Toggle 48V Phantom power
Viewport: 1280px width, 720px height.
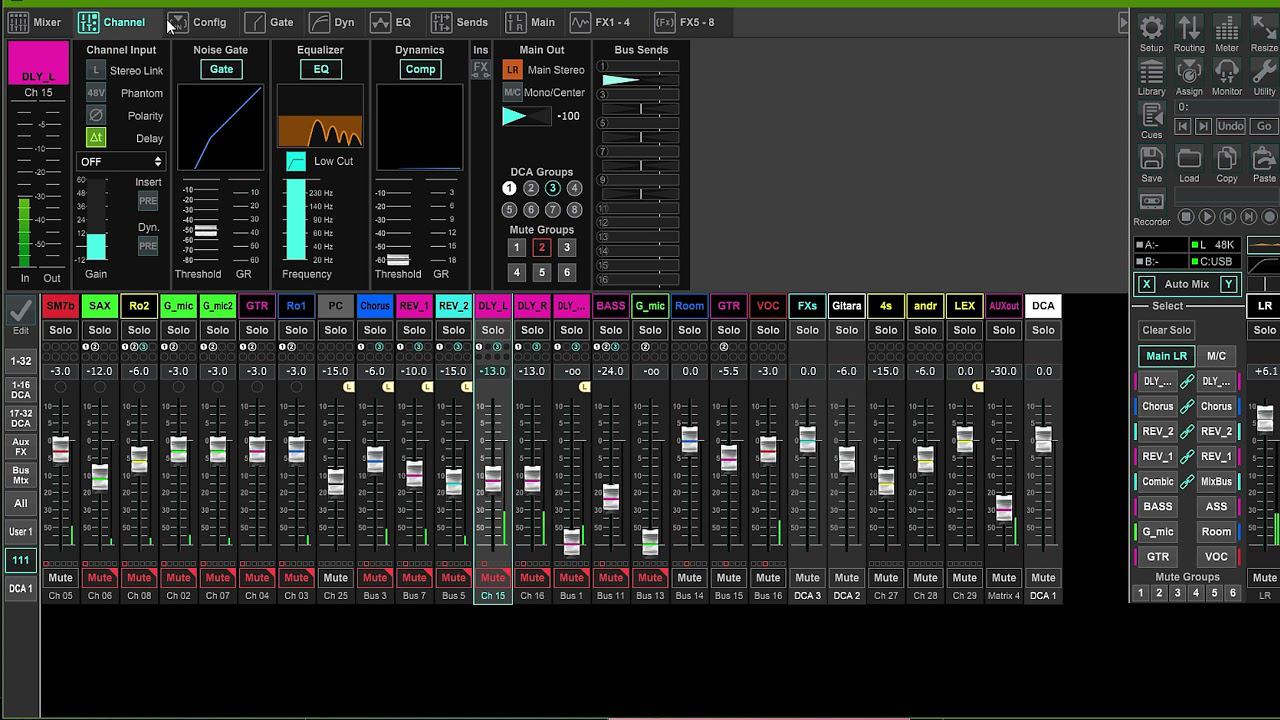pyautogui.click(x=96, y=93)
